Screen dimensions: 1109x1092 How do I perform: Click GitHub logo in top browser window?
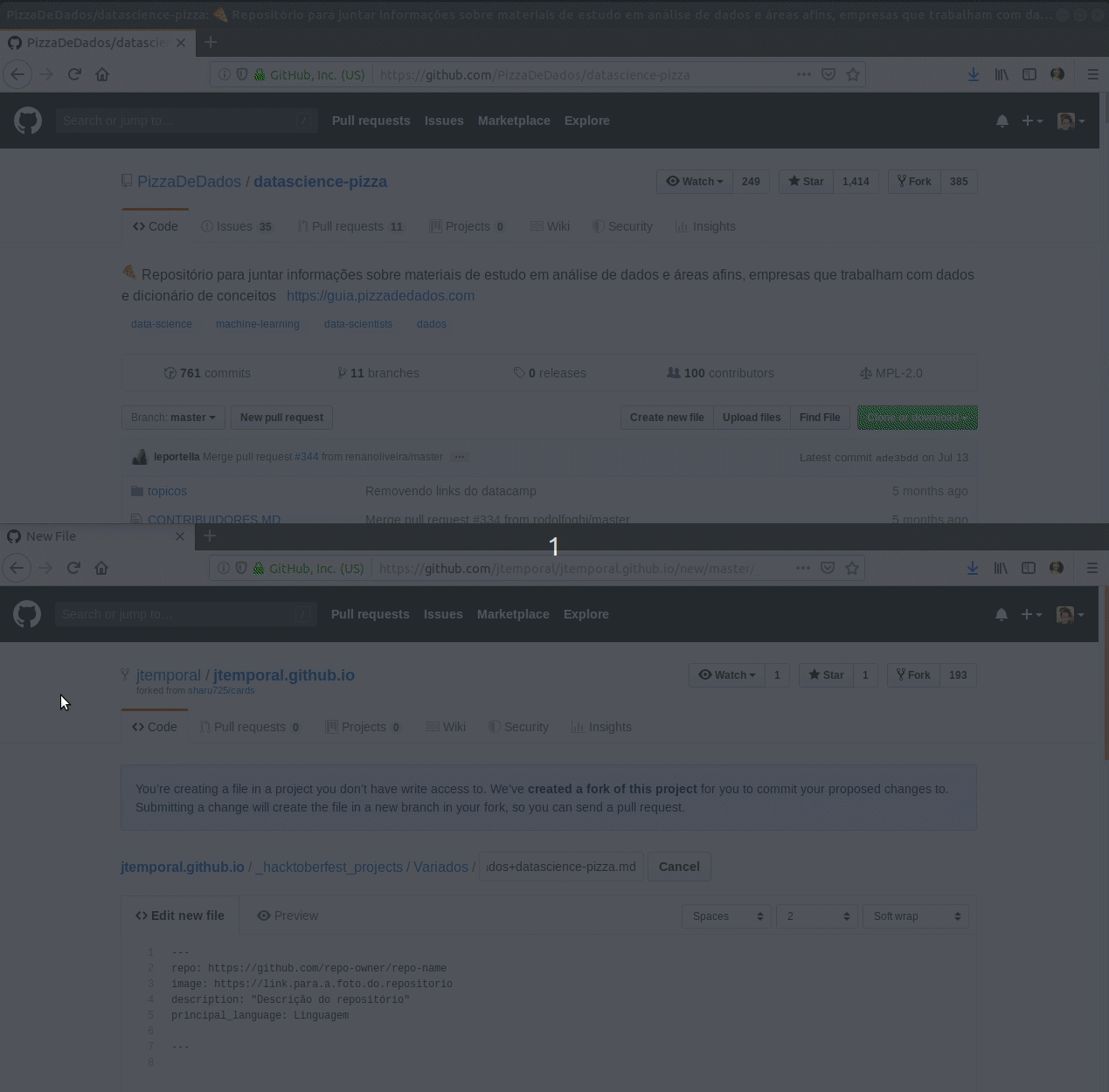pos(28,121)
